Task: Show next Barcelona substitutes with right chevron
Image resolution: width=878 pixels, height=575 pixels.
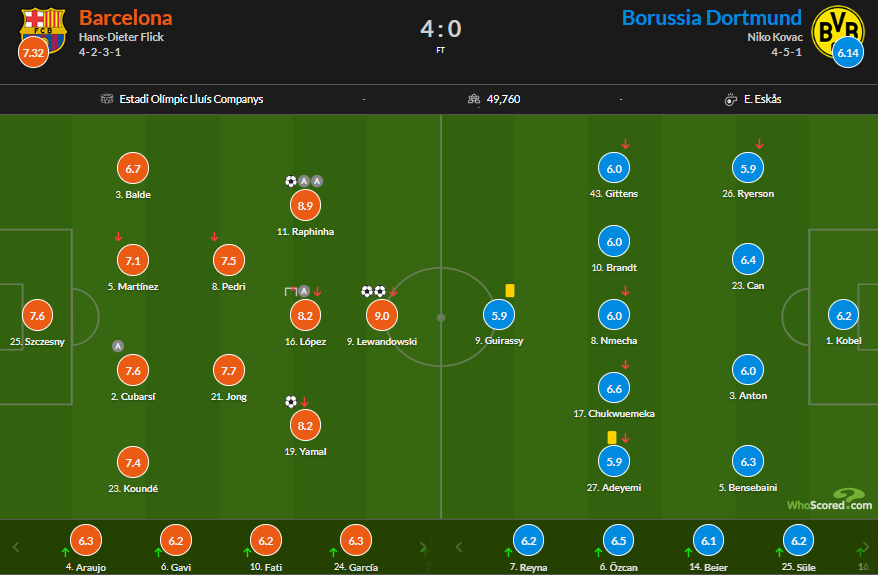Action: pyautogui.click(x=423, y=547)
